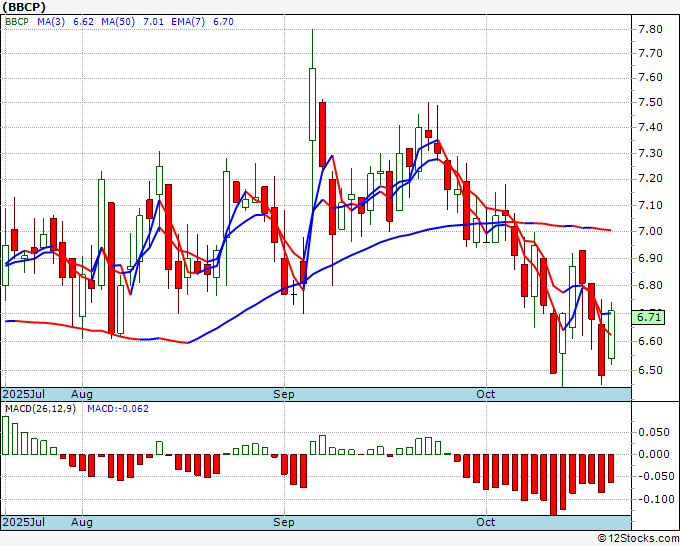Click the 6.80 price axis label
The image size is (680, 546).
tap(650, 285)
